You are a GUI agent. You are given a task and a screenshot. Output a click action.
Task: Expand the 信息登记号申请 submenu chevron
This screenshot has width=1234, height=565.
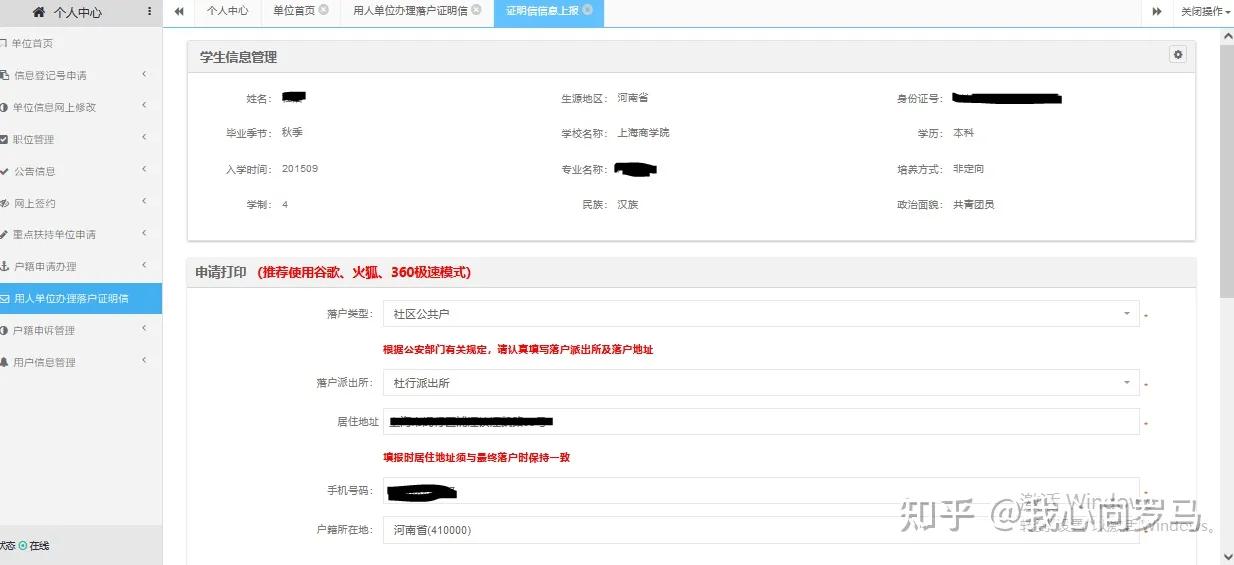pos(145,74)
